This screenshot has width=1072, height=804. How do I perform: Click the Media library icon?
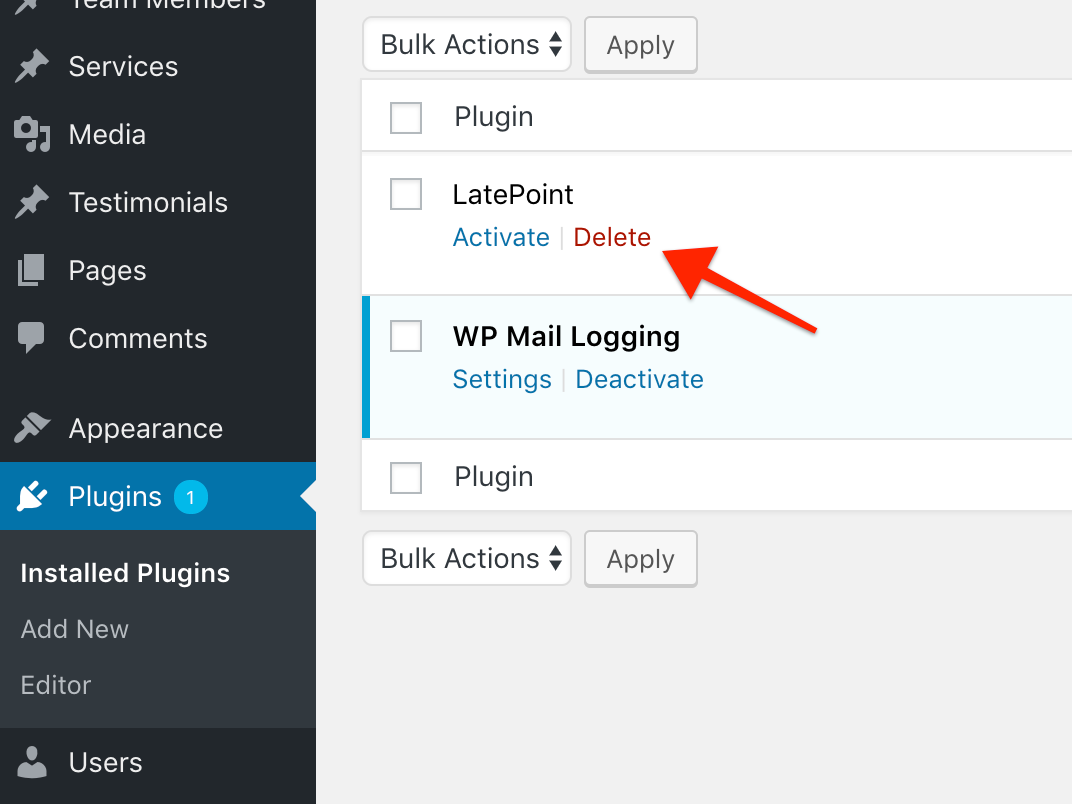tap(31, 134)
